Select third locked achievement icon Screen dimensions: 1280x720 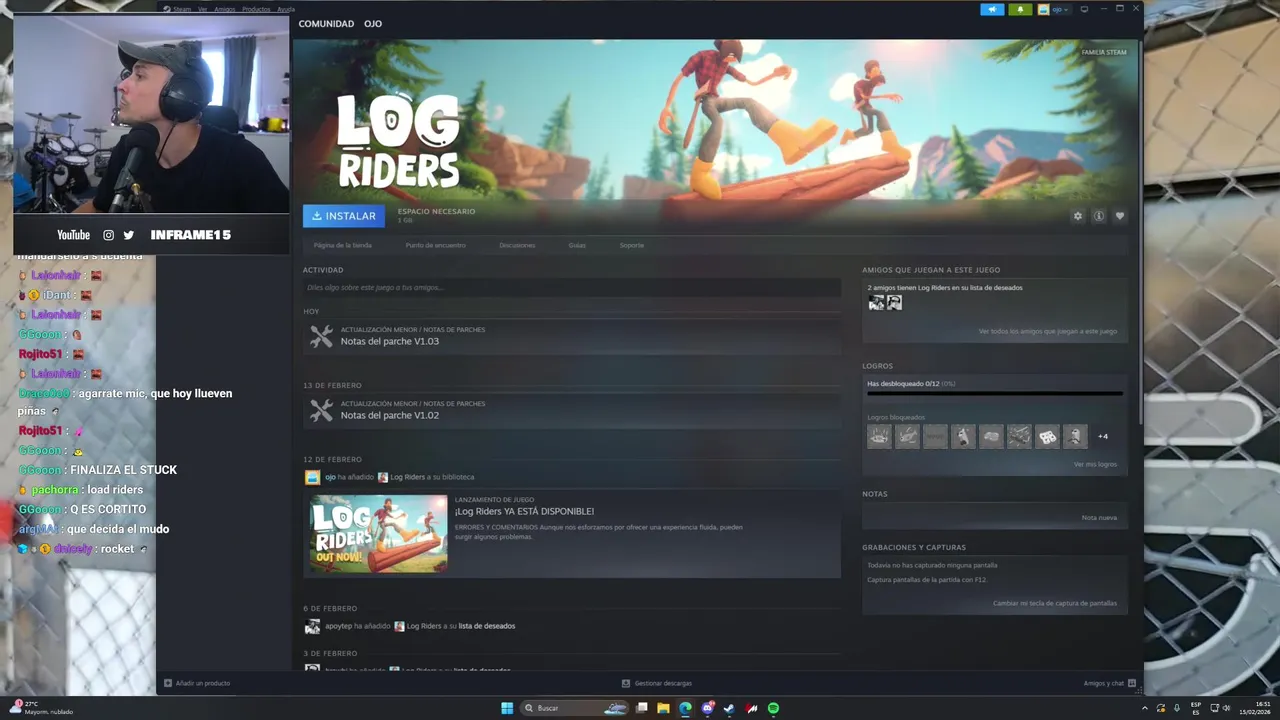[x=935, y=436]
